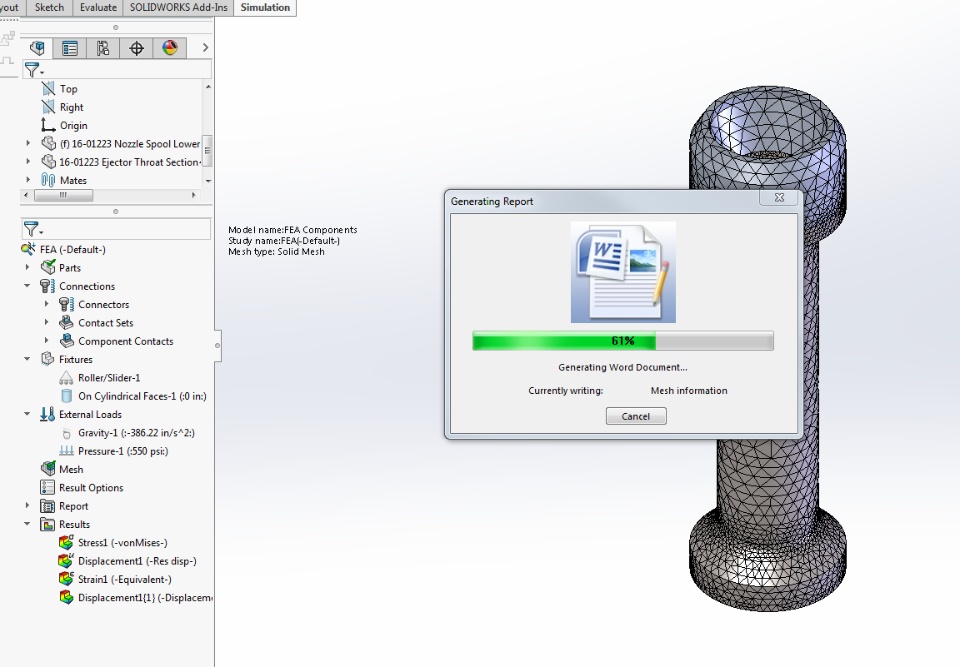Viewport: 960px width, 667px height.
Task: Select the Displacement1 (-Res disp-) result
Action: coord(137,561)
